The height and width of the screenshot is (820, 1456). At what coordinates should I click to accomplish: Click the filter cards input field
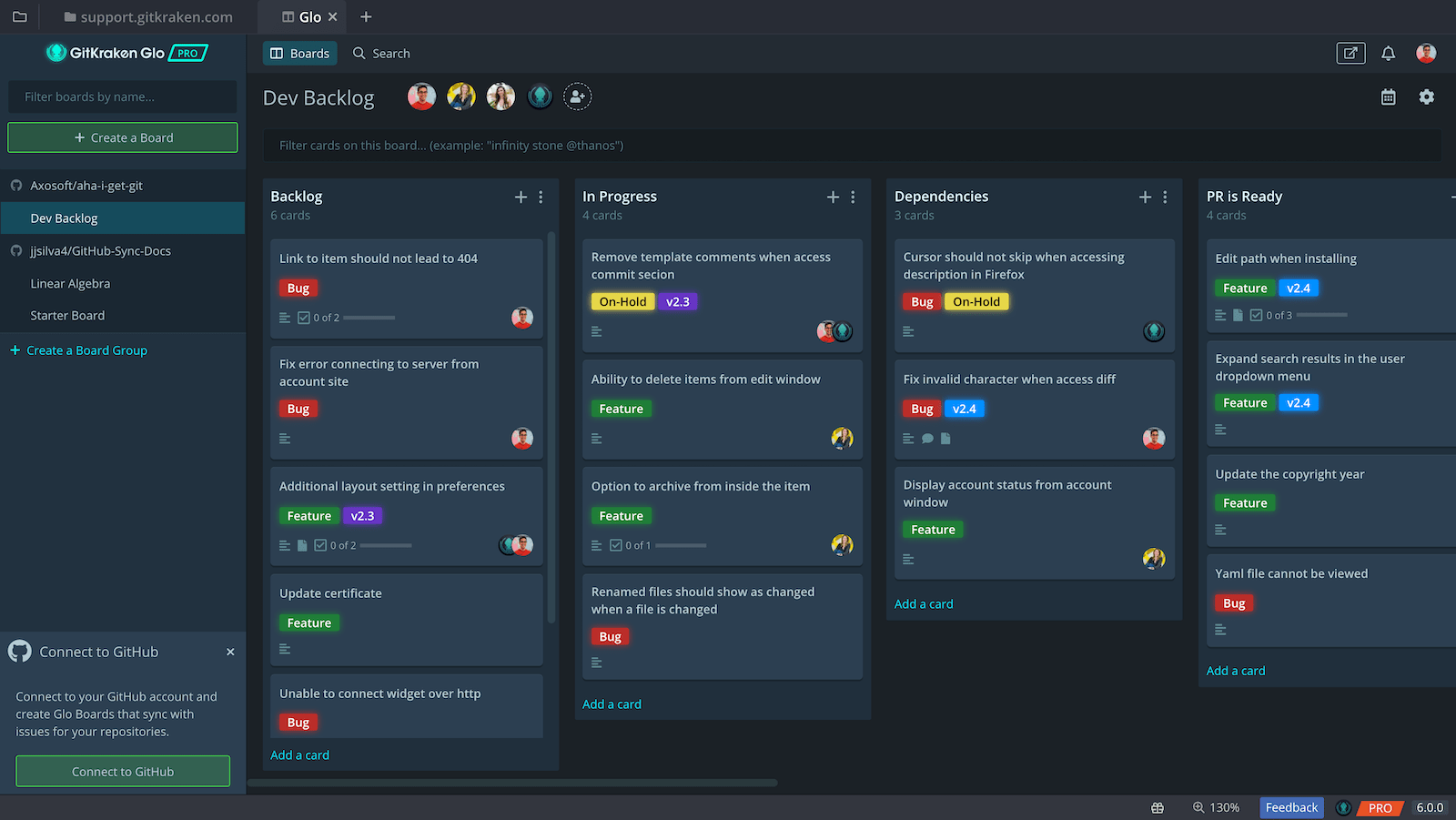(637, 145)
